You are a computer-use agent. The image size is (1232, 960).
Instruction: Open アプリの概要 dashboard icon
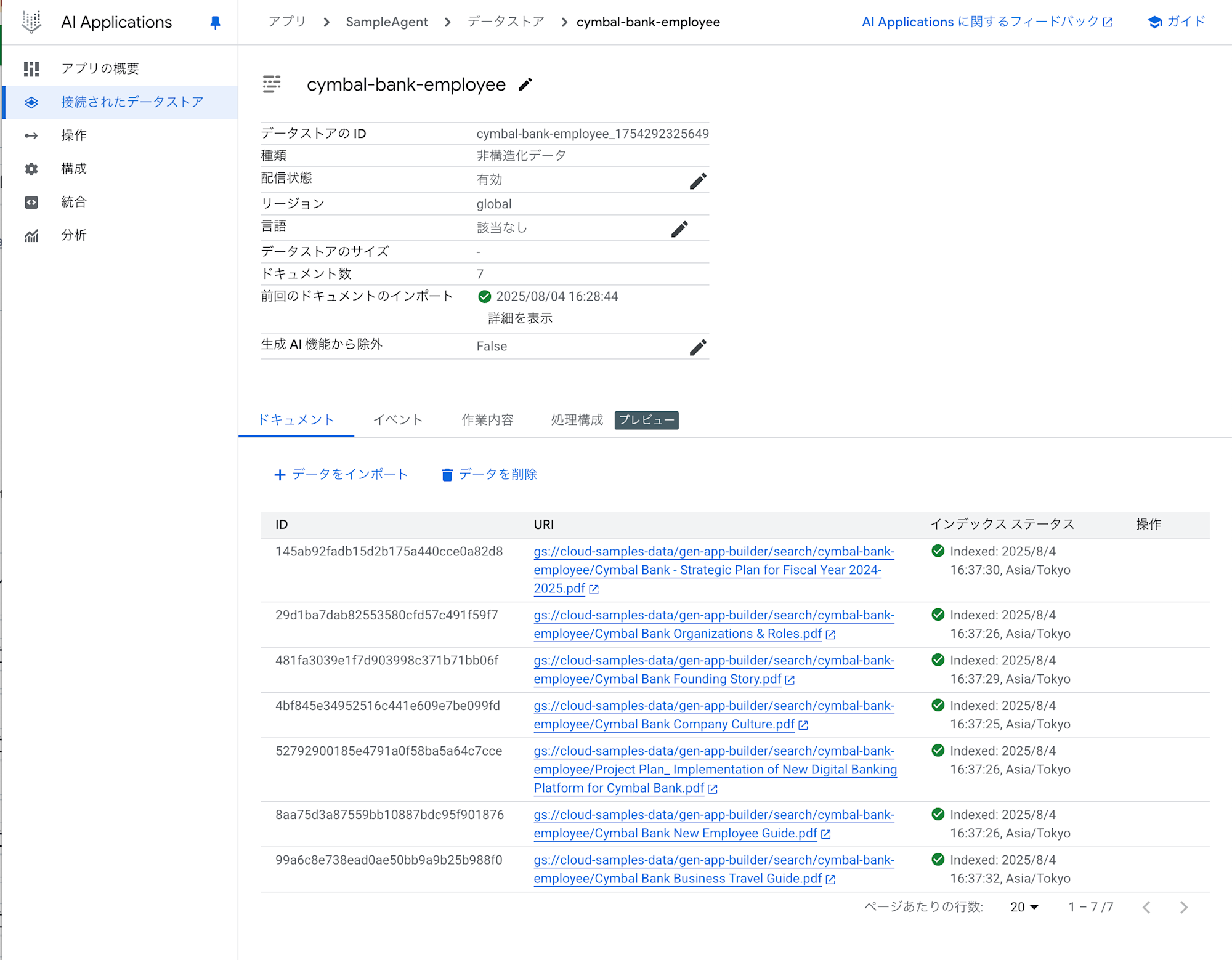coord(31,69)
